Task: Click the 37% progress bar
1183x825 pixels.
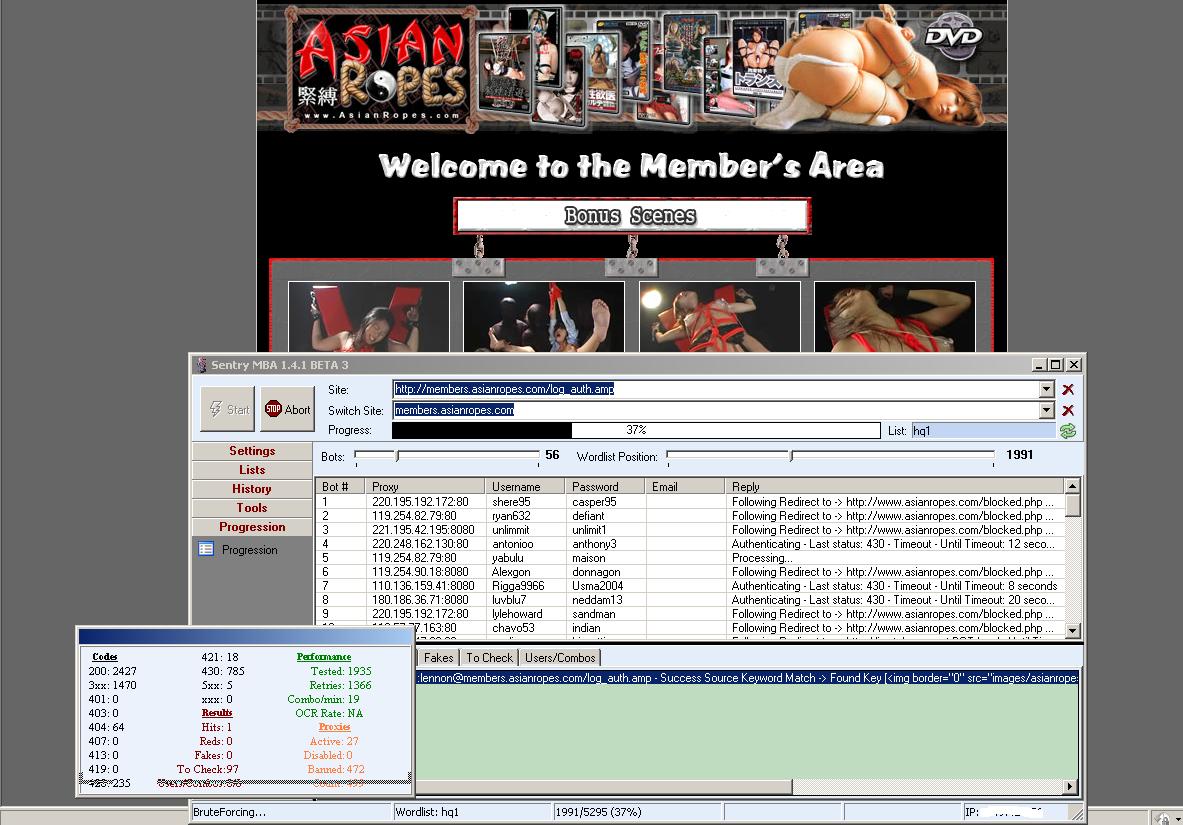Action: 636,430
